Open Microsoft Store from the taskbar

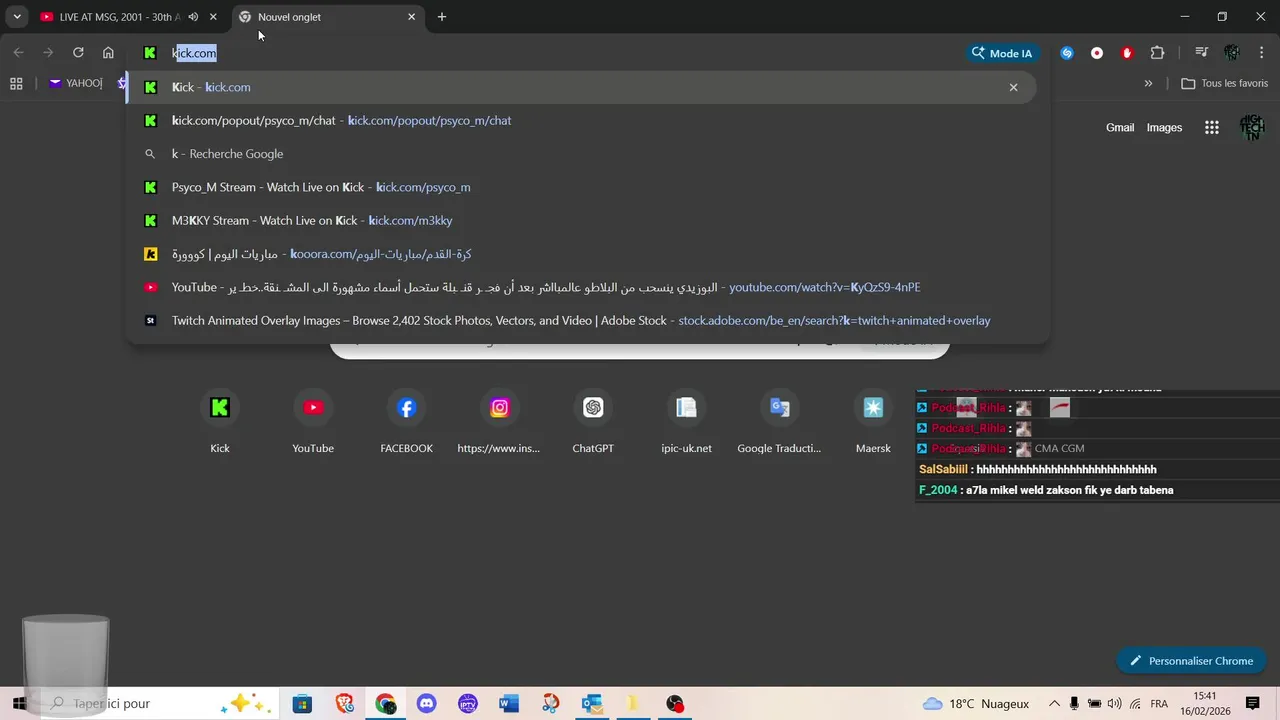(302, 704)
